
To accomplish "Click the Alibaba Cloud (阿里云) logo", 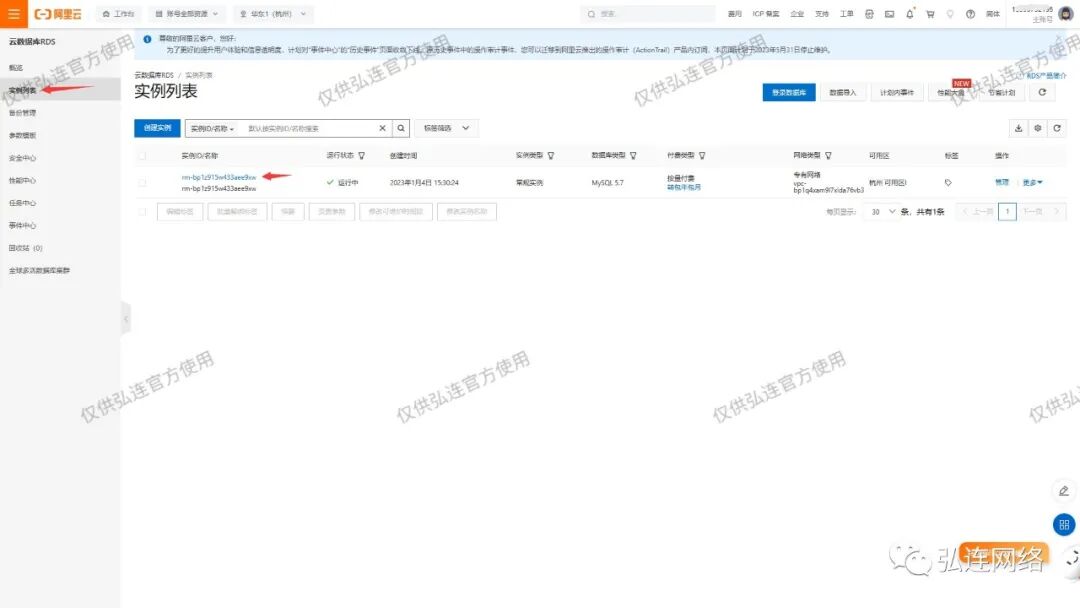I will 58,14.
